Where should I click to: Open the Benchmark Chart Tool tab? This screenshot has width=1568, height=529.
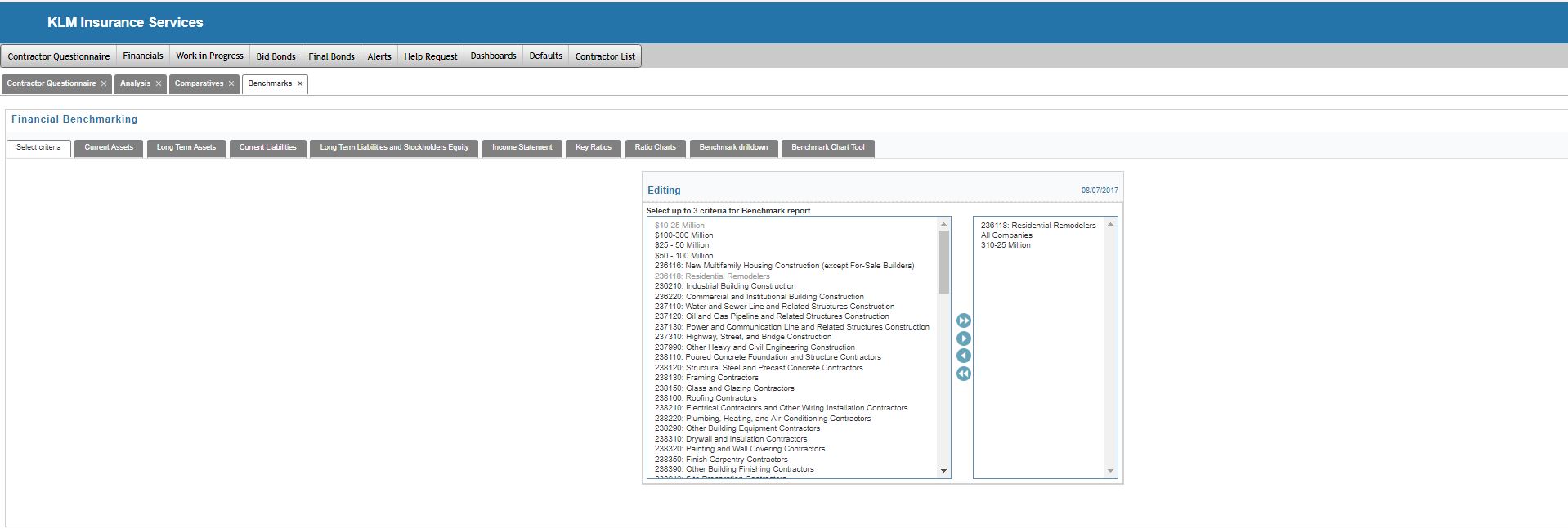click(x=827, y=147)
